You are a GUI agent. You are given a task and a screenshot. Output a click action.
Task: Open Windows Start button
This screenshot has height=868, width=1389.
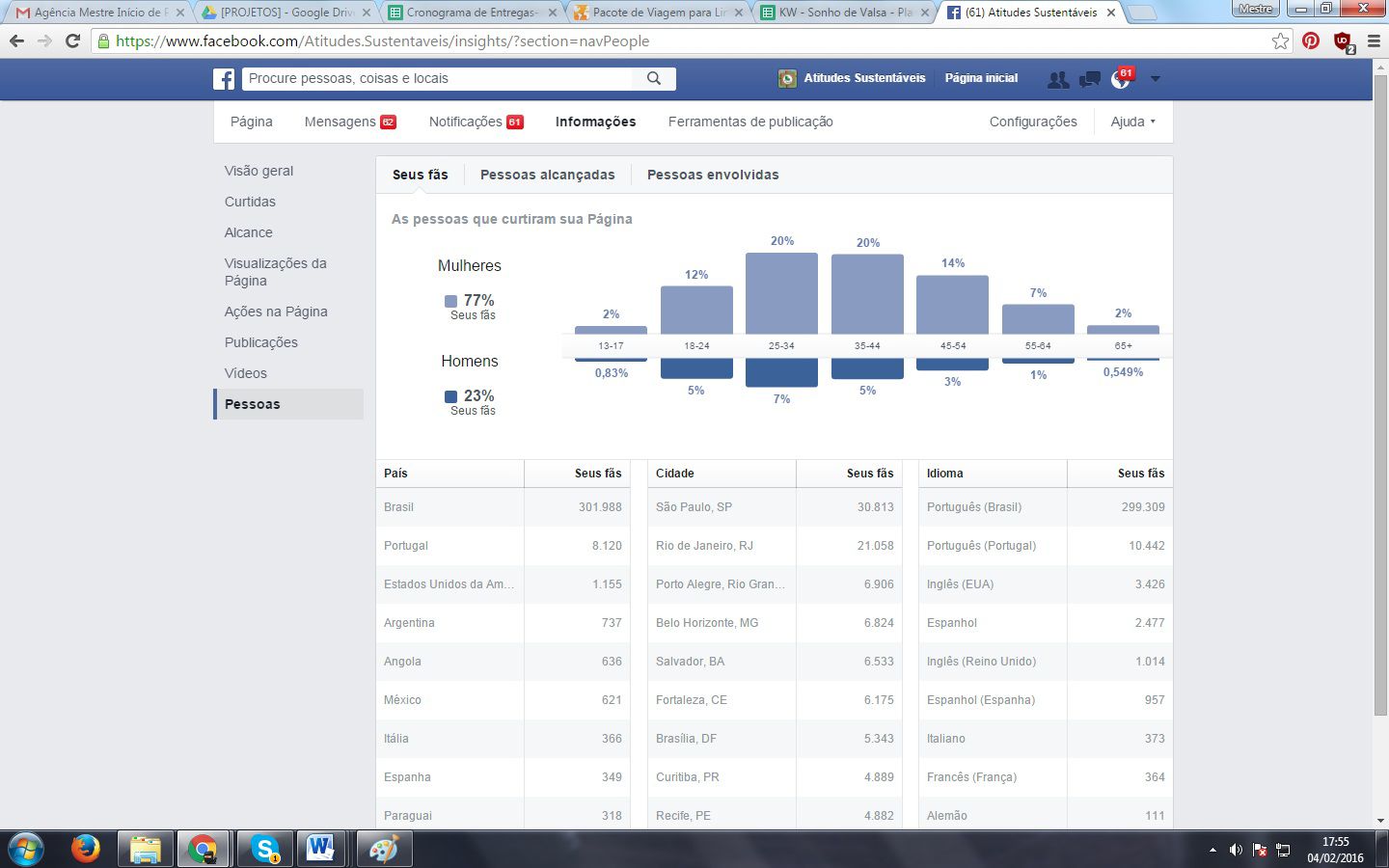pos(25,849)
